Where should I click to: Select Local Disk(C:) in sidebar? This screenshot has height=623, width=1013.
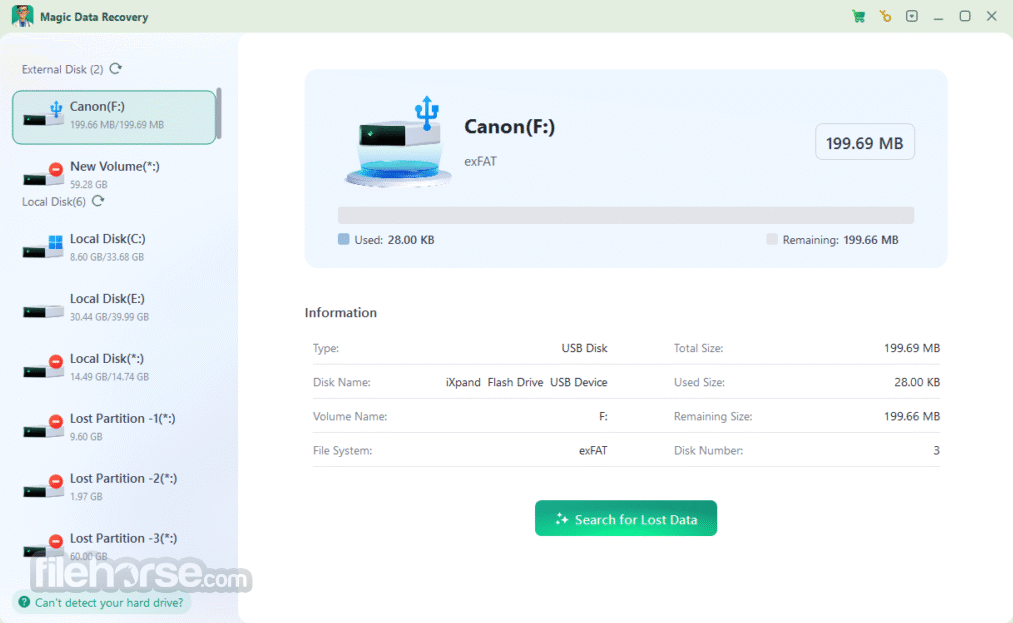tap(114, 247)
